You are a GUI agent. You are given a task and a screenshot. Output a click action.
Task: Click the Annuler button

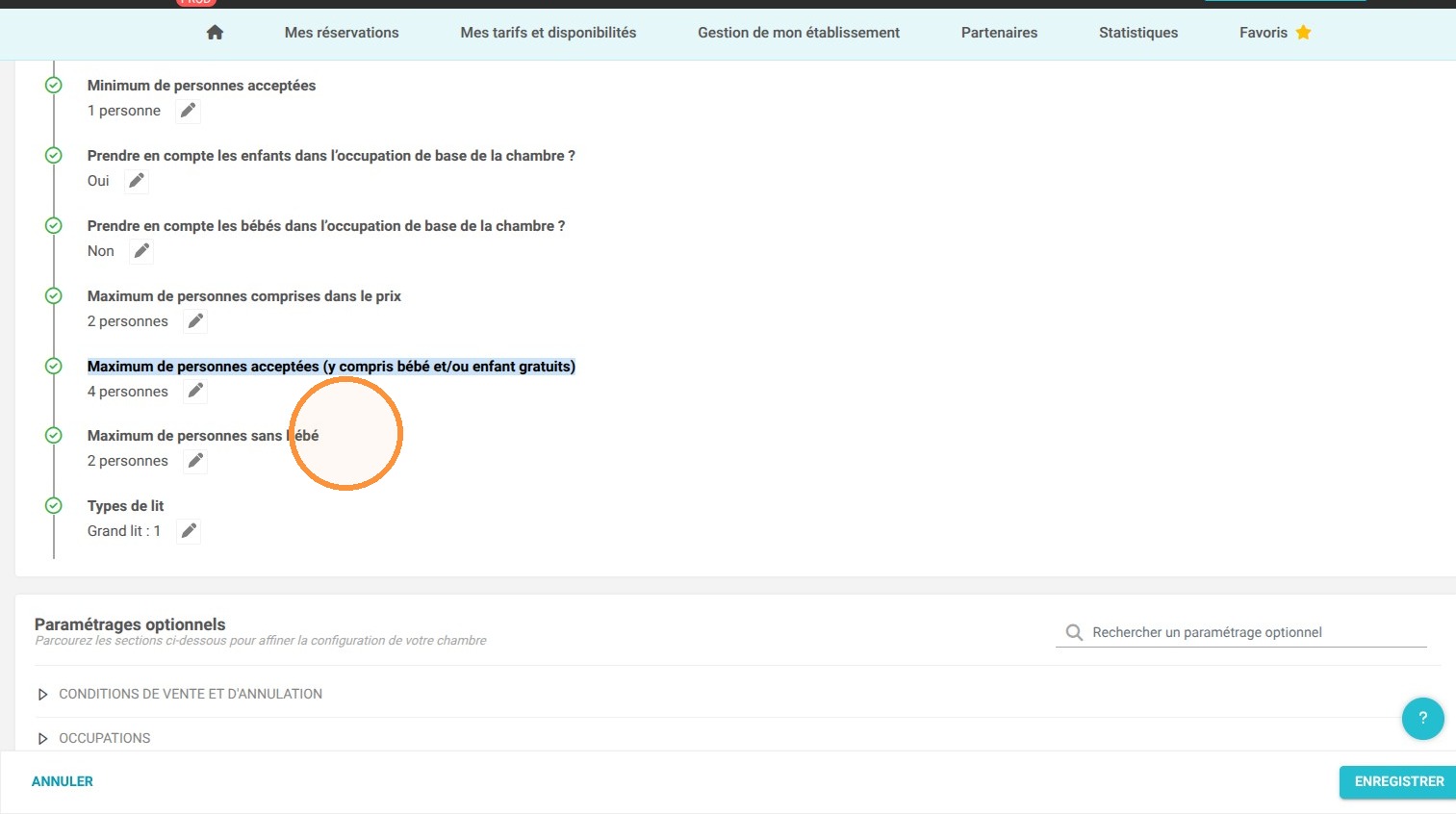[63, 782]
